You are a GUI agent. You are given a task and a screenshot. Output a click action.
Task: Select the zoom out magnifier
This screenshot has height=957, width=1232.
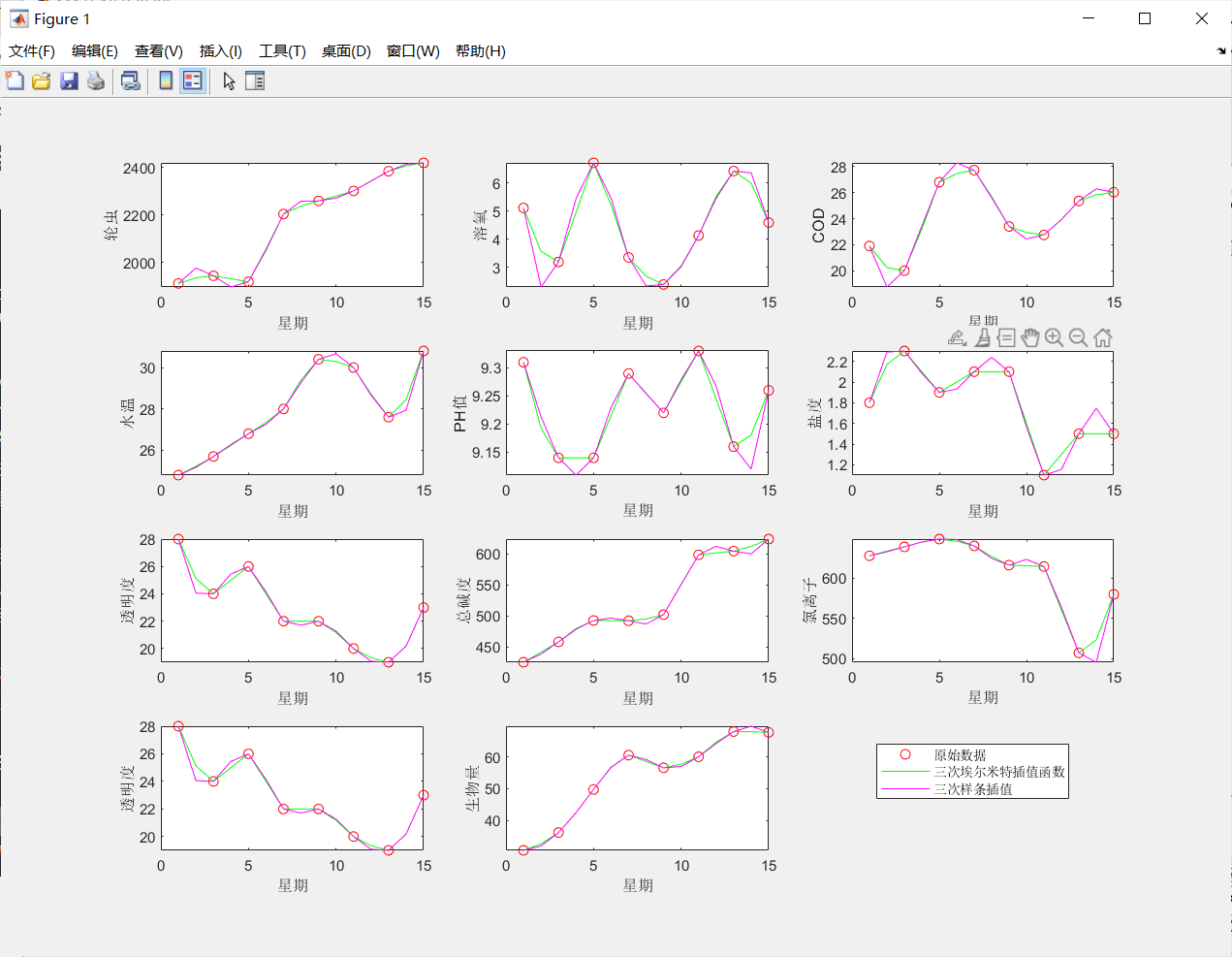1078,337
